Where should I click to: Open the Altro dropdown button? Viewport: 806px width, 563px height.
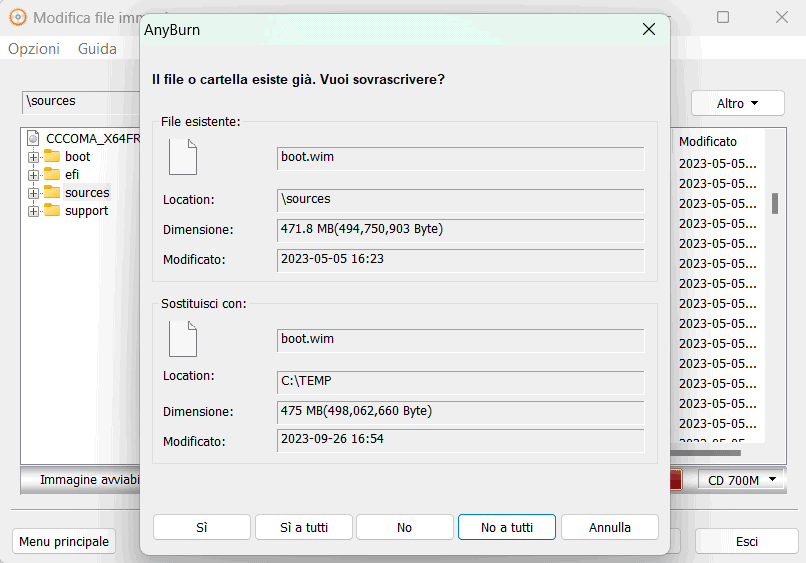[738, 103]
